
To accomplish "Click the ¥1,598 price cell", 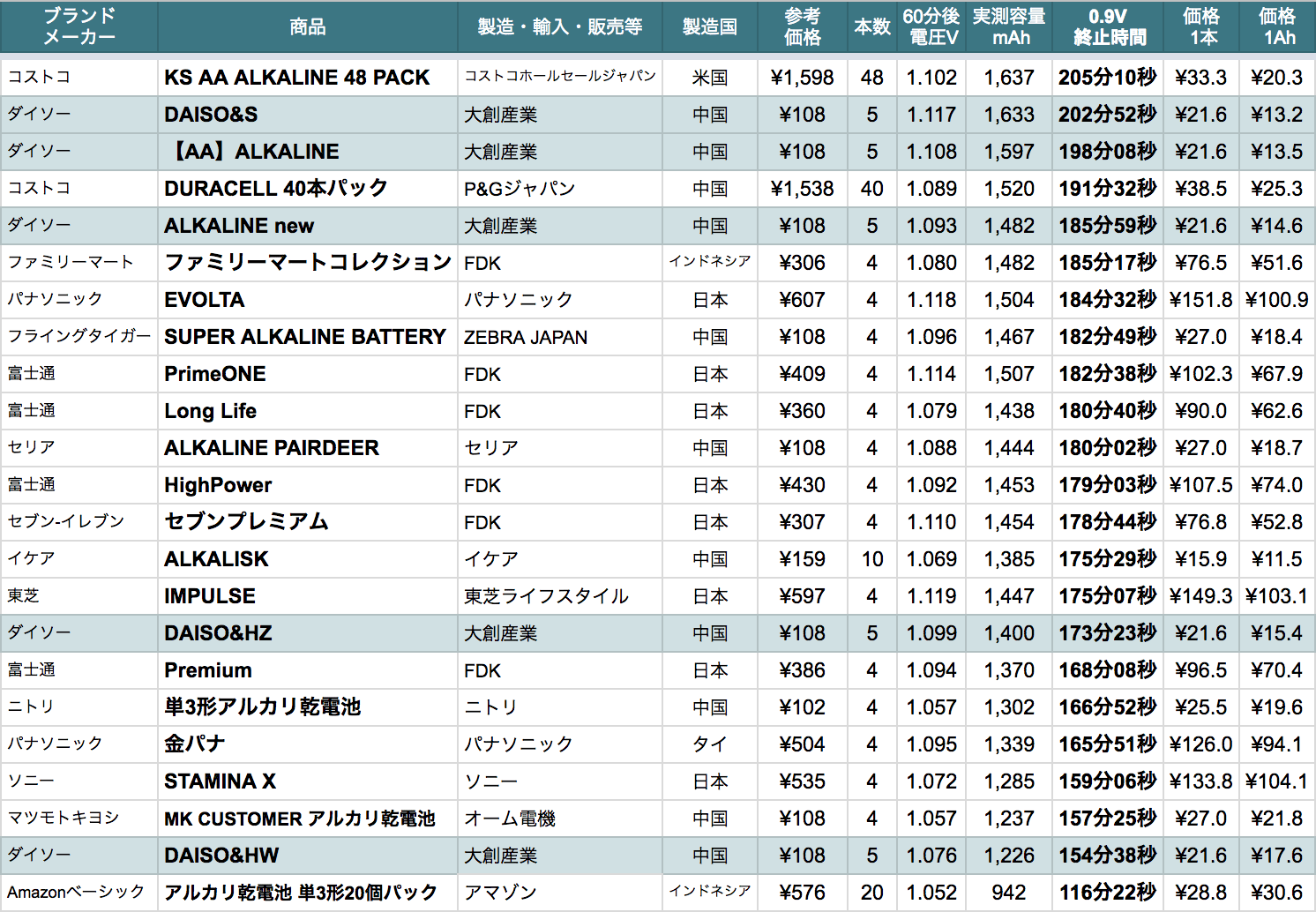I will 803,78.
